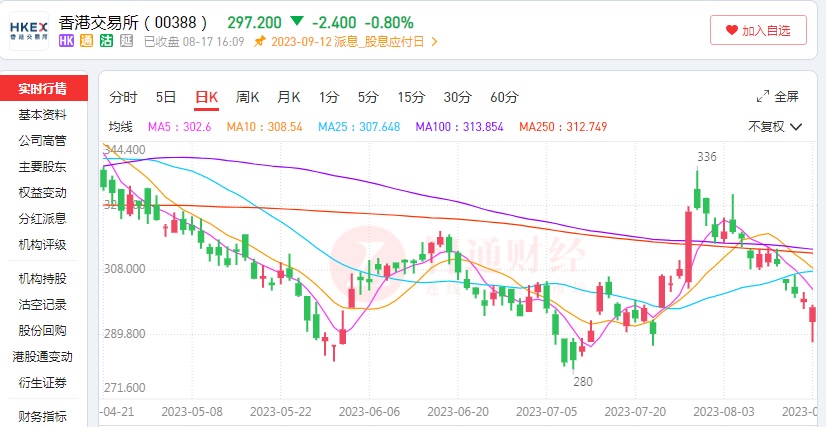
Task: Click the orange 通 badge
Action: pyautogui.click(x=86, y=42)
